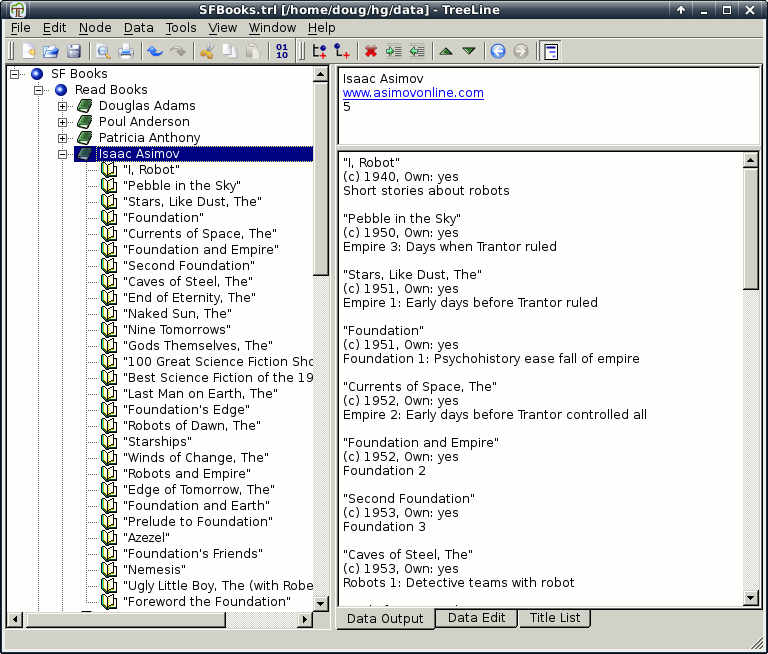Click the Insert Sibling node icon
Viewport: 768px width, 654px height.
(319, 51)
